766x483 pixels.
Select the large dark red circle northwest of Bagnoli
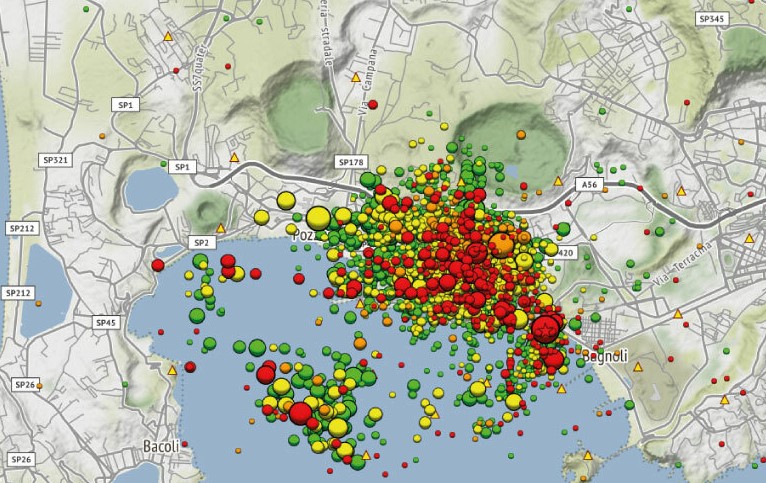(546, 327)
